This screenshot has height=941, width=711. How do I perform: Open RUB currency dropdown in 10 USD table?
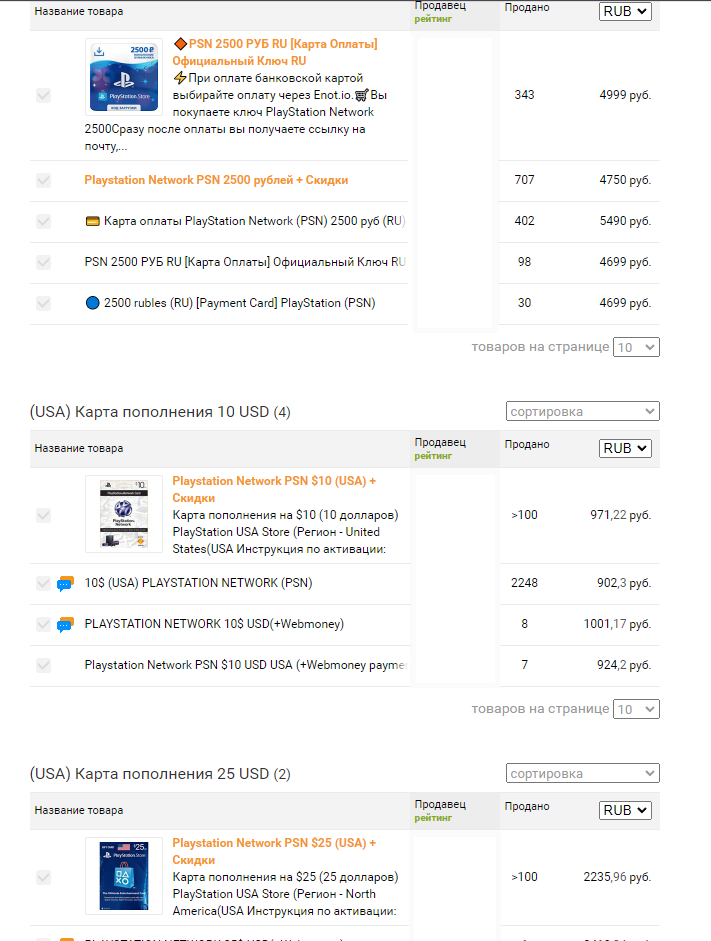coord(625,448)
